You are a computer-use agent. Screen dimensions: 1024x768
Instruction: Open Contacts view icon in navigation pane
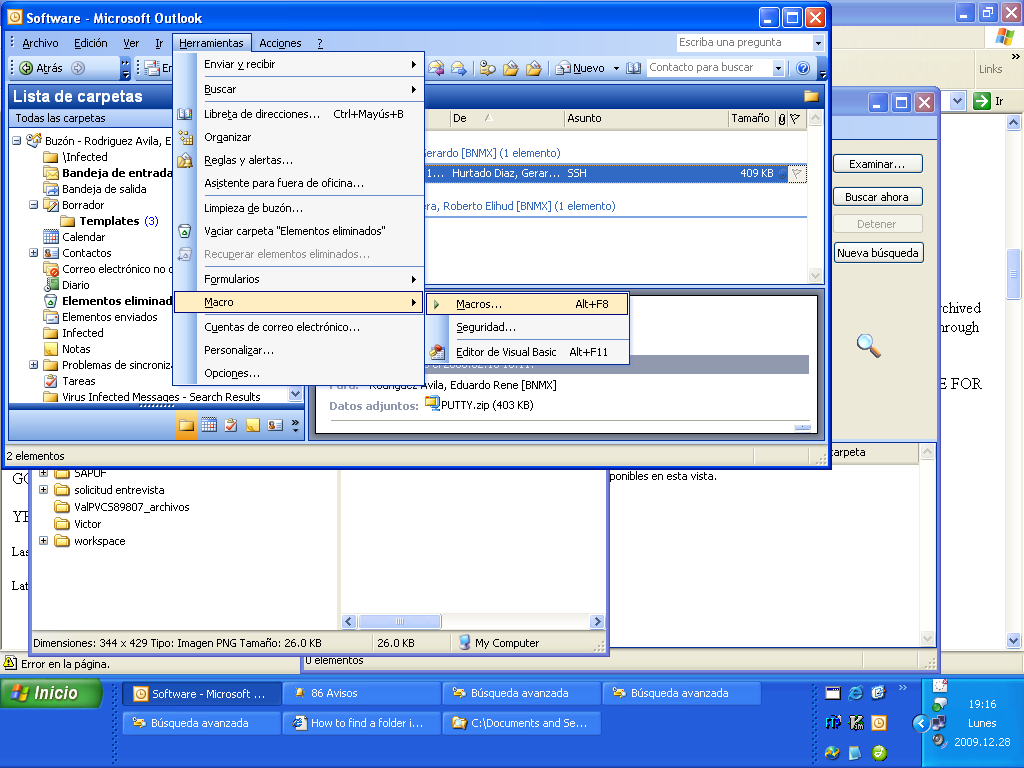275,425
